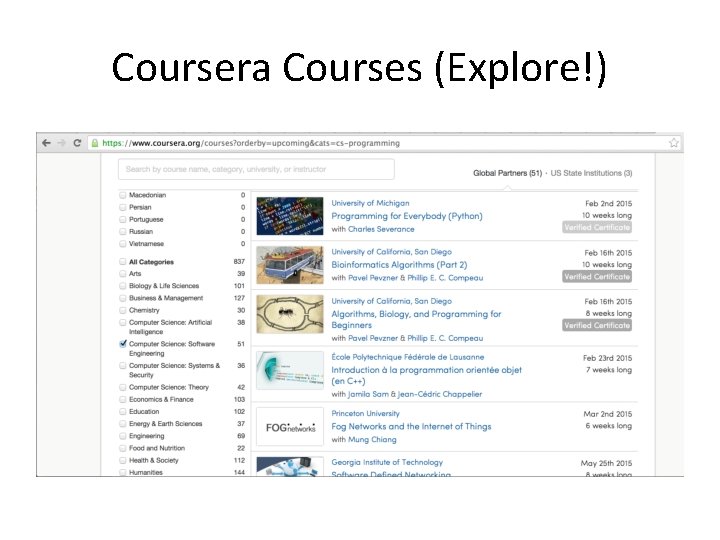Screen dimensions: 720x540
Task: Open Algorithms, Biology, and Programming for Beginners
Action: coord(416,320)
